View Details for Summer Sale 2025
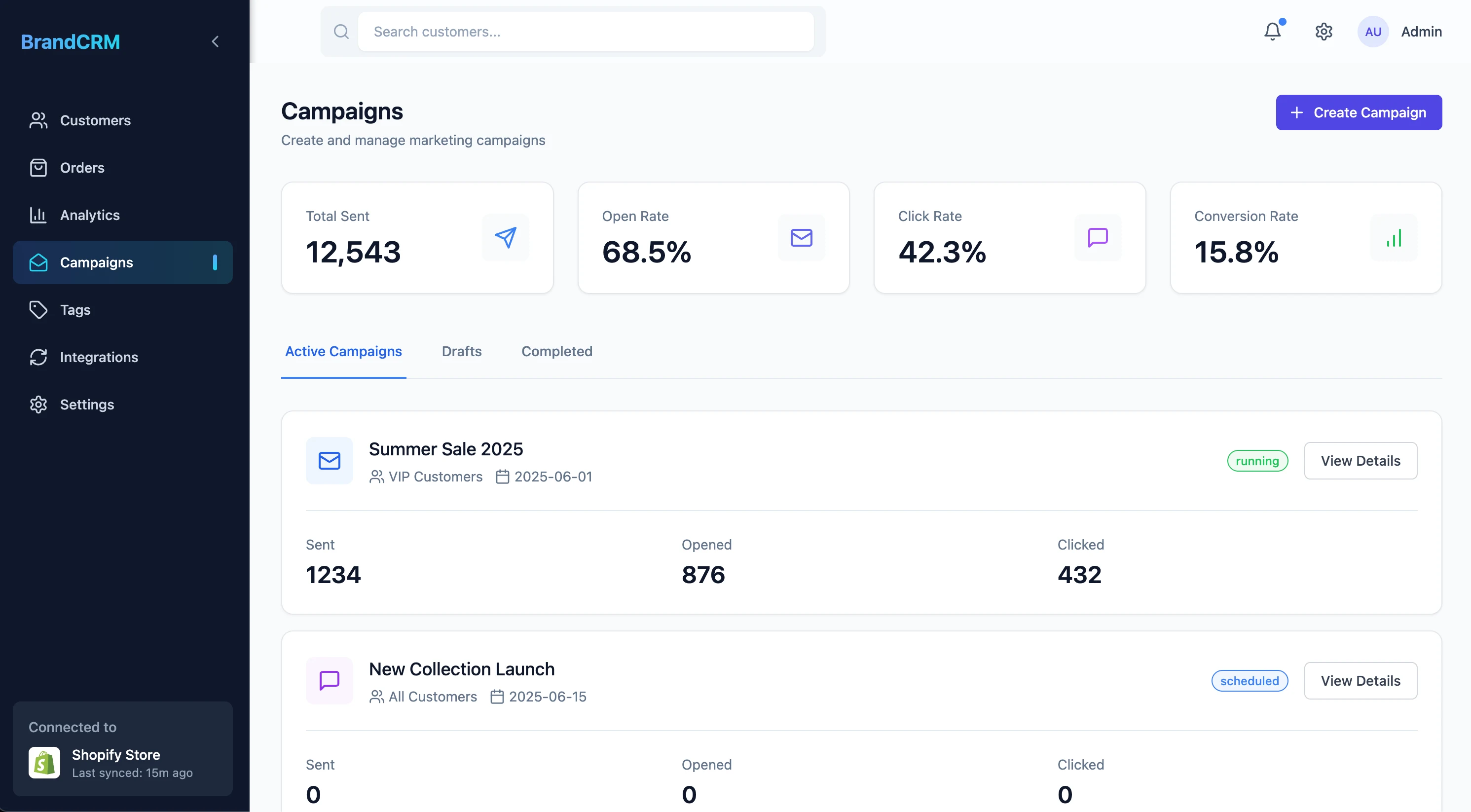 [x=1361, y=461]
